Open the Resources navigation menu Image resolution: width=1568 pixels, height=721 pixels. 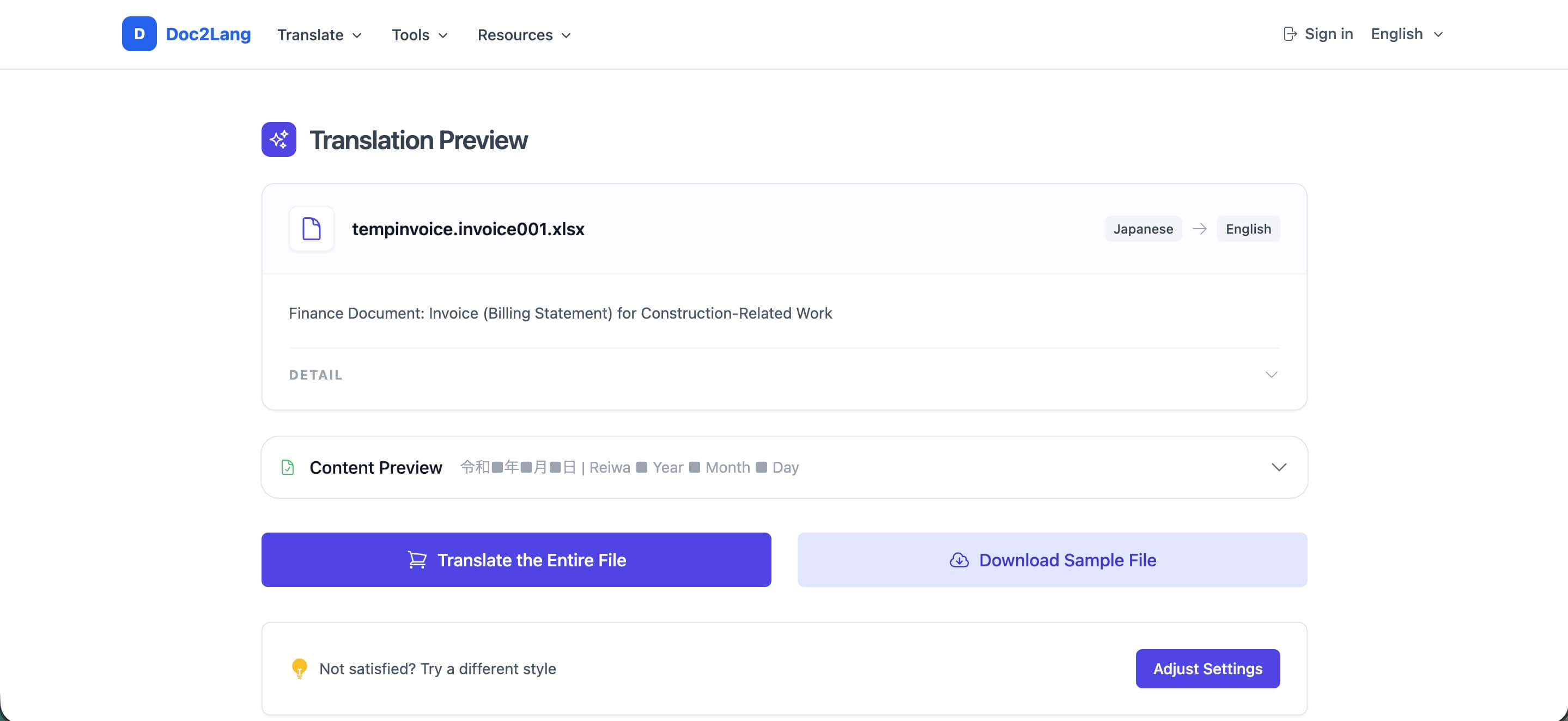524,35
